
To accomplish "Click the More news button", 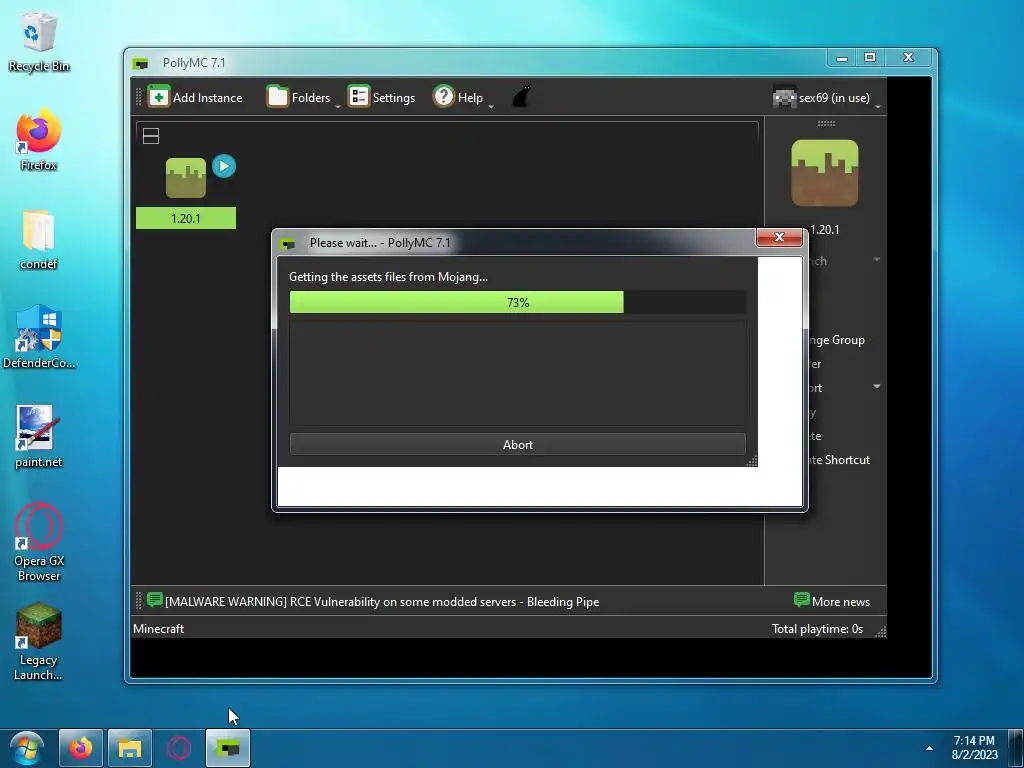I will (832, 601).
